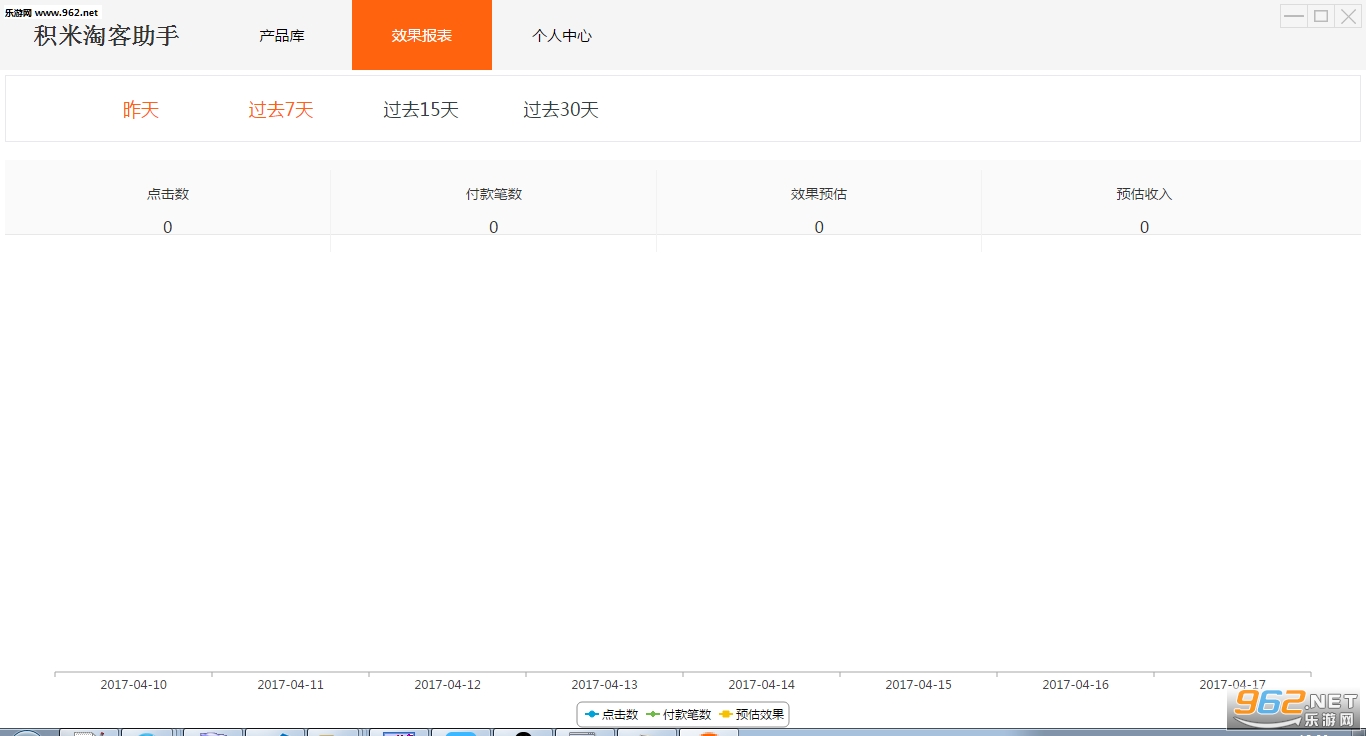Close the application window
This screenshot has width=1366, height=736.
click(1348, 16)
